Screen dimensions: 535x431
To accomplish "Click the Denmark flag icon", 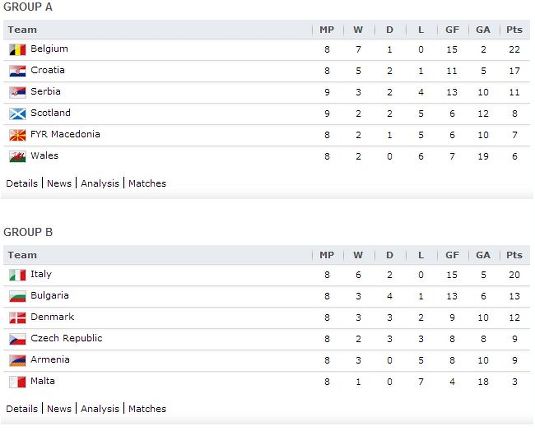I will pos(18,318).
